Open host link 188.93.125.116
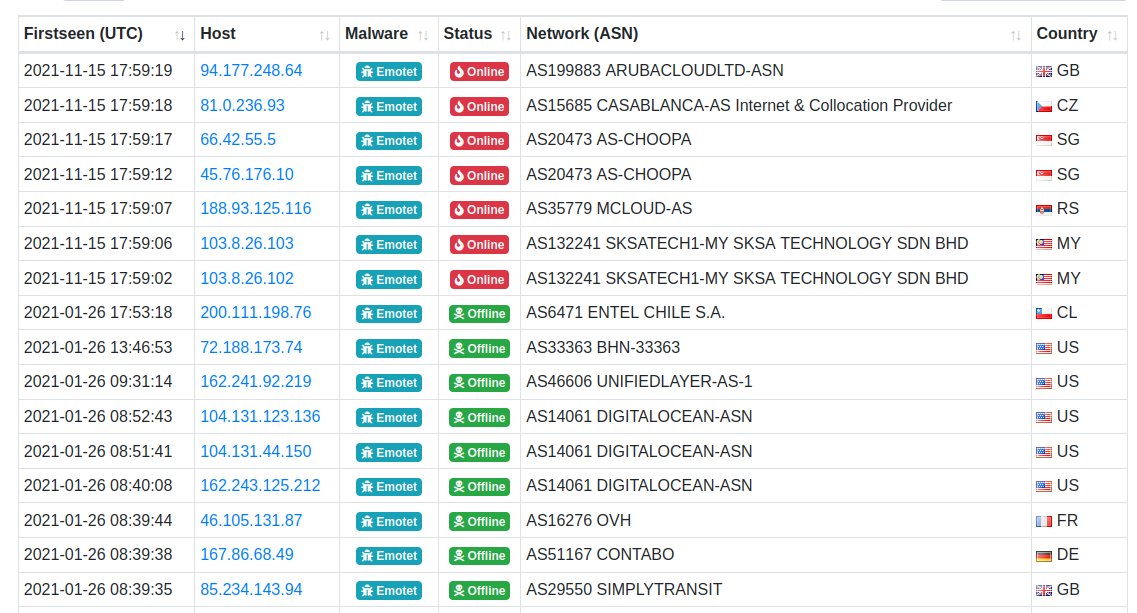1137x613 pixels. 255,209
